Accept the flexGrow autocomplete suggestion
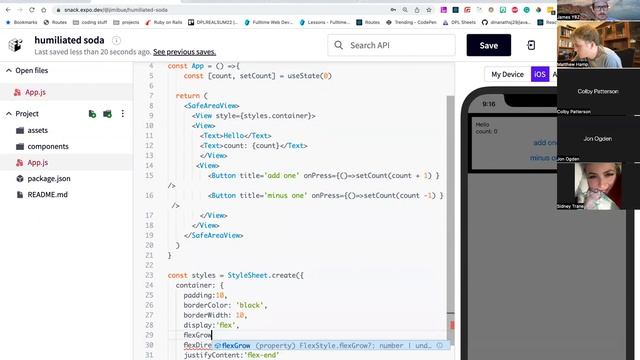640x360 pixels. coord(331,345)
